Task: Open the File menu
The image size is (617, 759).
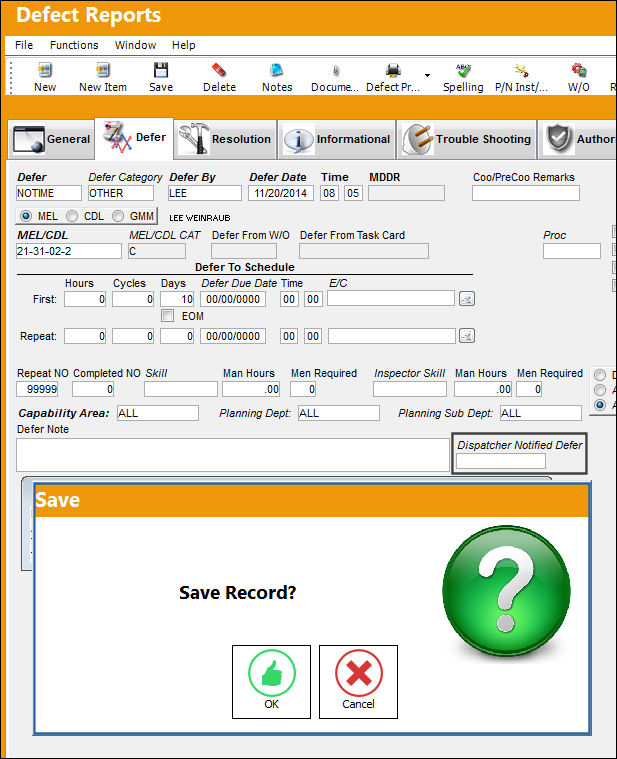Action: [24, 45]
